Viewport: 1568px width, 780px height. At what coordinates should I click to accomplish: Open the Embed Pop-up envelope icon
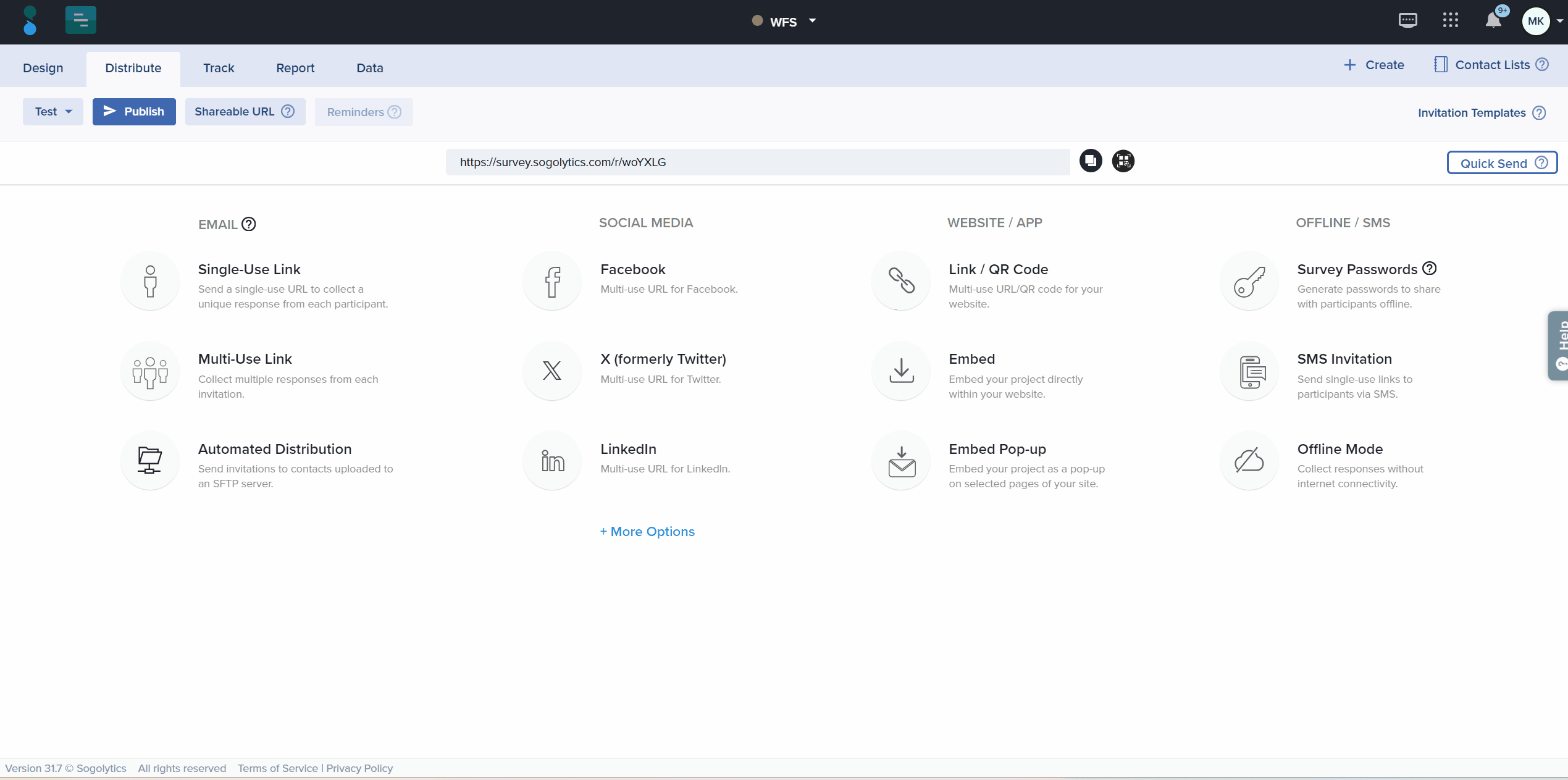click(900, 460)
